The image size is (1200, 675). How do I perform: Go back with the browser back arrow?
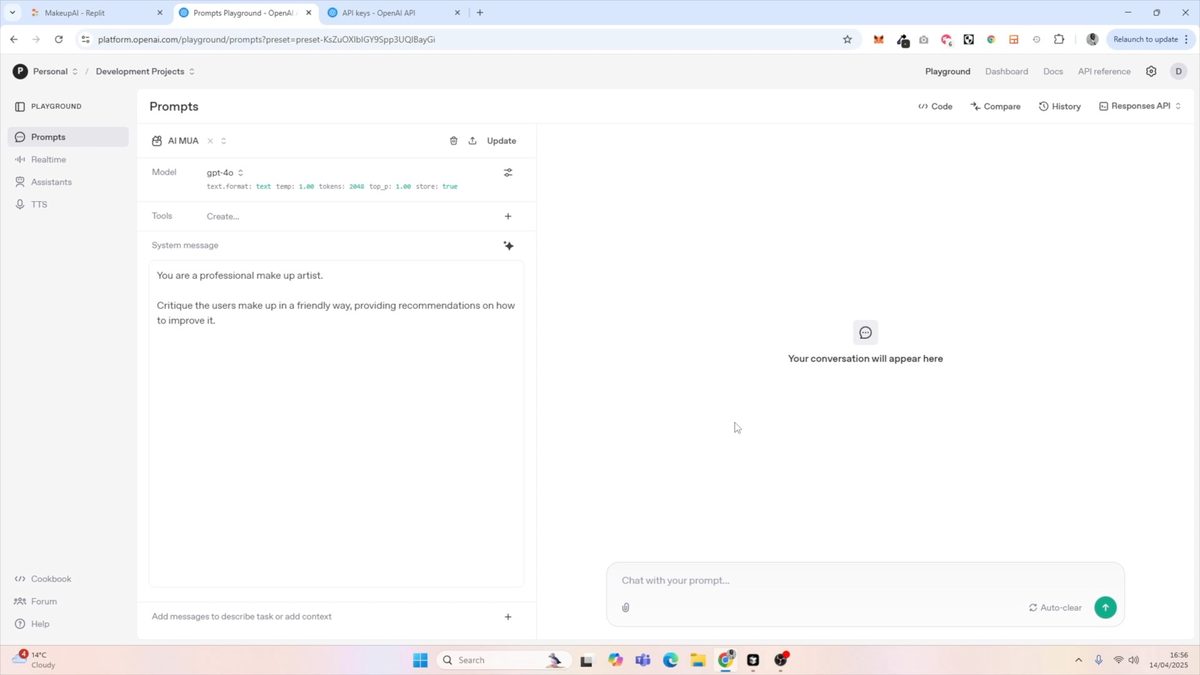tap(14, 40)
